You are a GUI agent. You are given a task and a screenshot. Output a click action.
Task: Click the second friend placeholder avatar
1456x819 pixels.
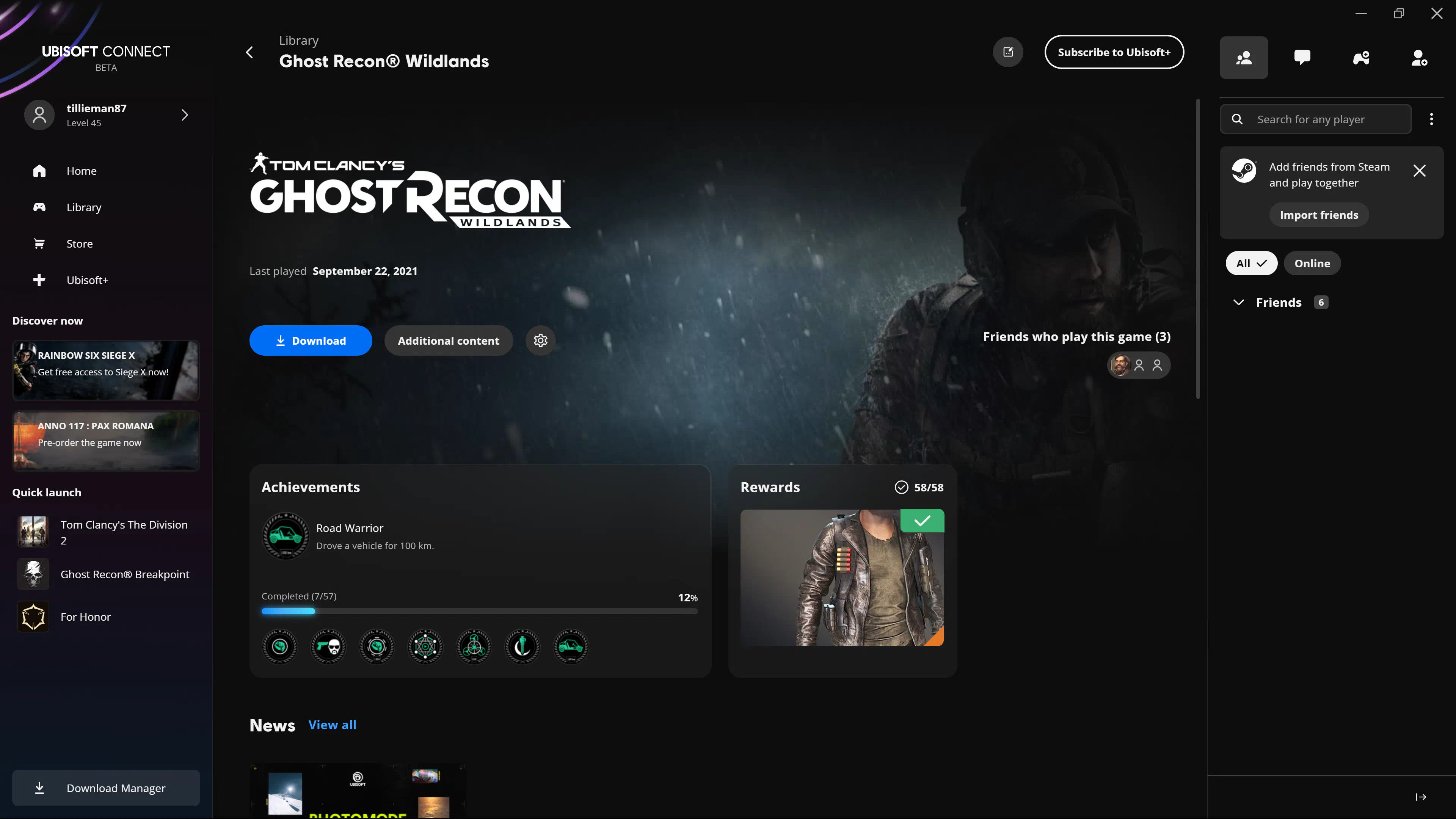click(x=1139, y=365)
